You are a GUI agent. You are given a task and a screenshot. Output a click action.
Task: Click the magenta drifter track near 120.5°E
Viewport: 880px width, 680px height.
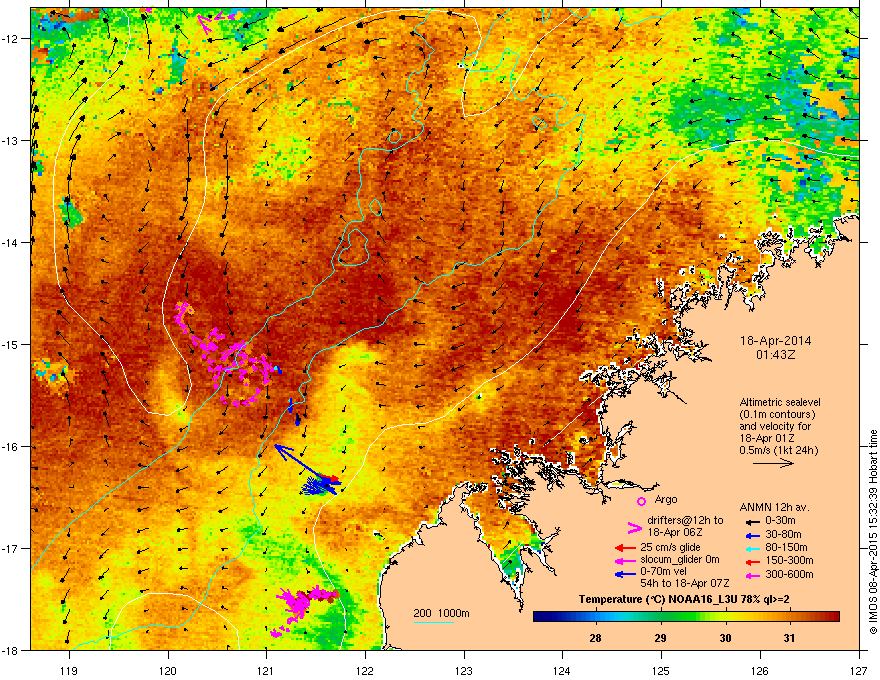[x=224, y=355]
